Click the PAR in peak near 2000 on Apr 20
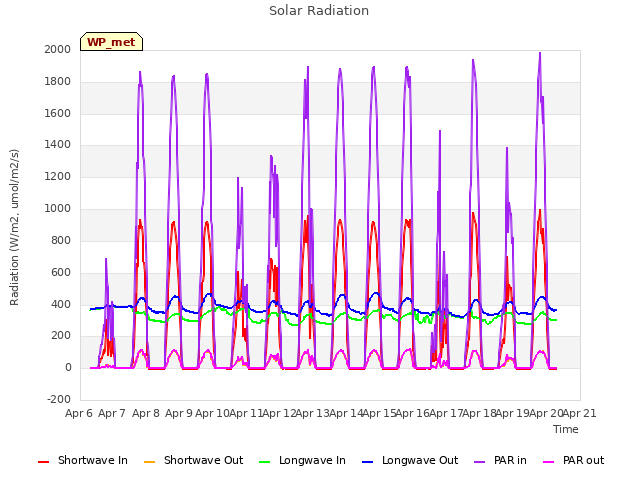 [540, 53]
